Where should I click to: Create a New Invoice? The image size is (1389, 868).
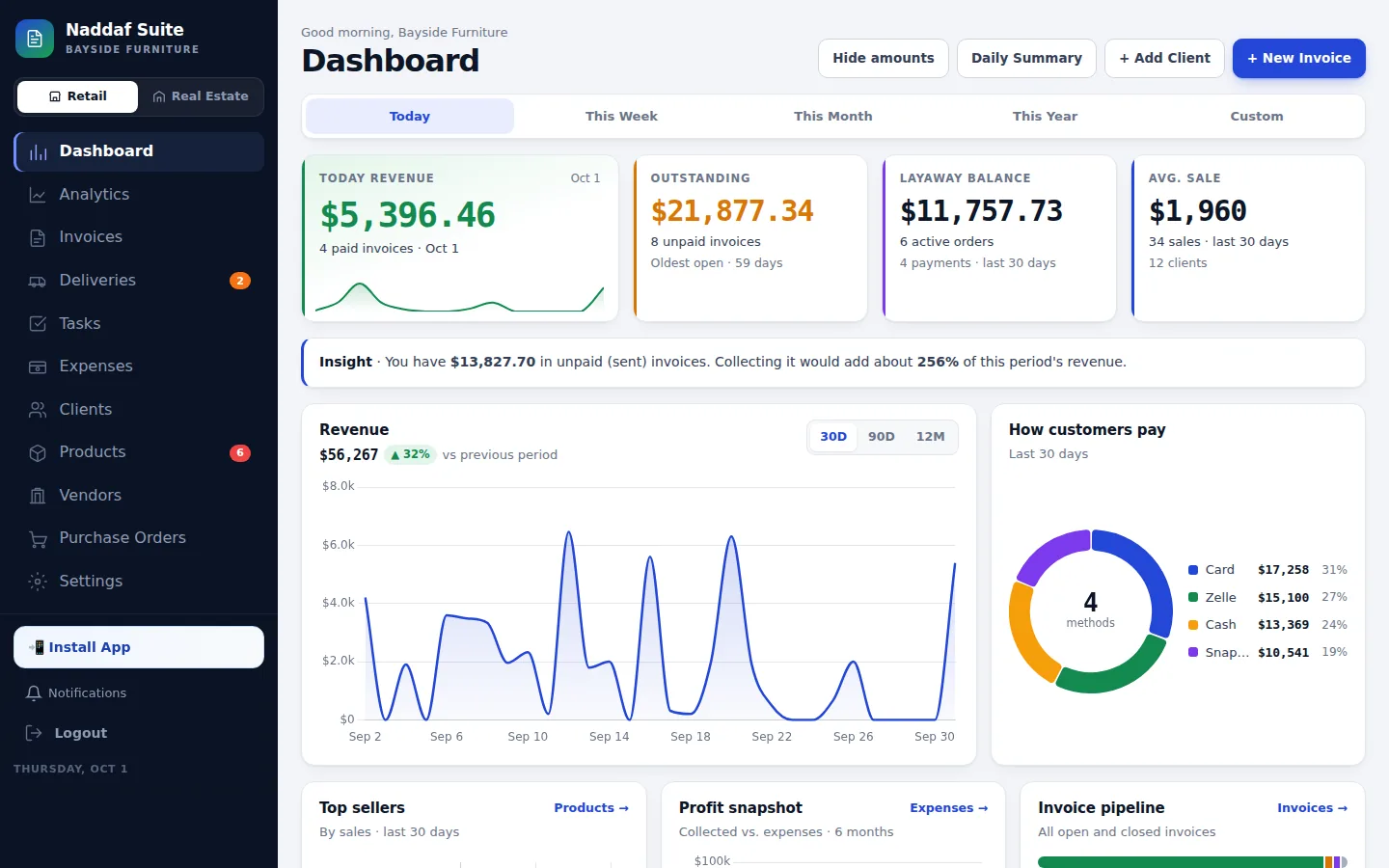coord(1299,58)
